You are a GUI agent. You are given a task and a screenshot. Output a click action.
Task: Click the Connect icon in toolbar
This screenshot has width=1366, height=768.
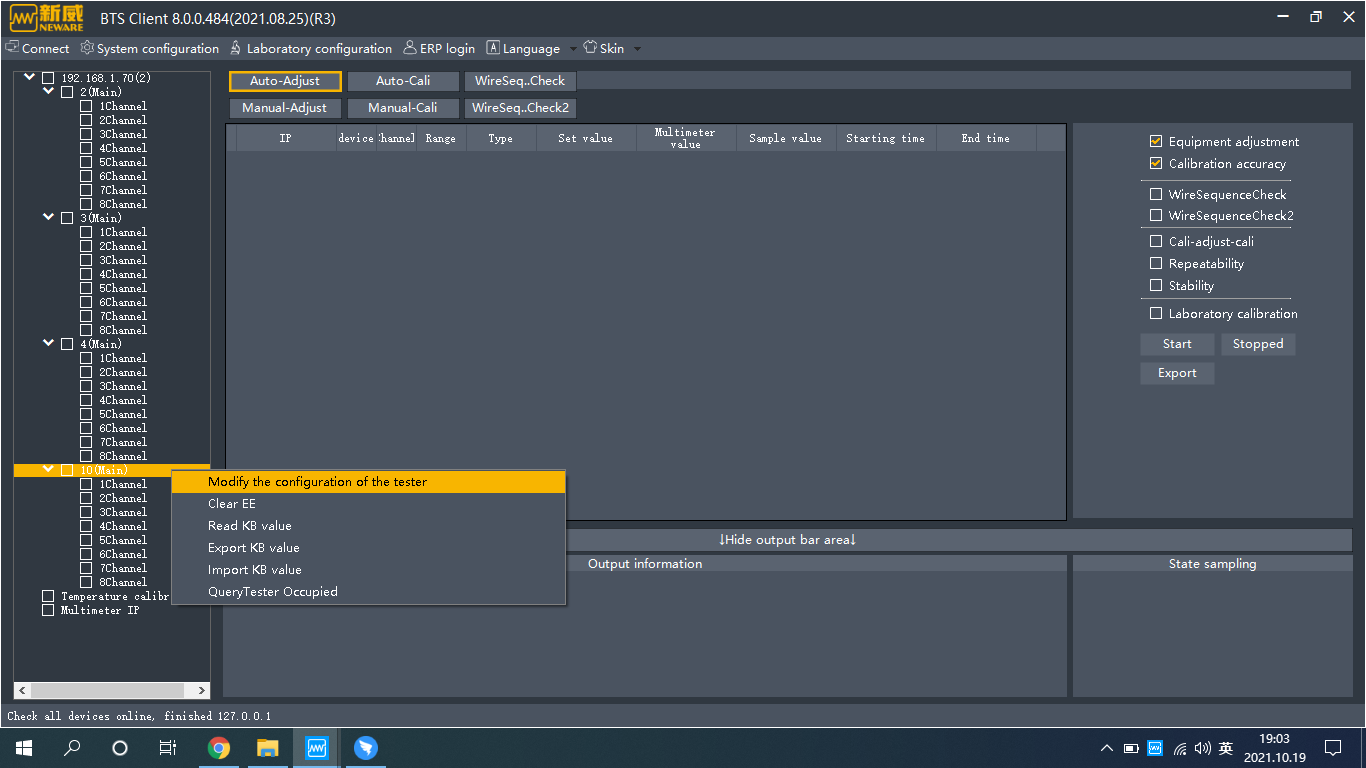click(x=12, y=48)
